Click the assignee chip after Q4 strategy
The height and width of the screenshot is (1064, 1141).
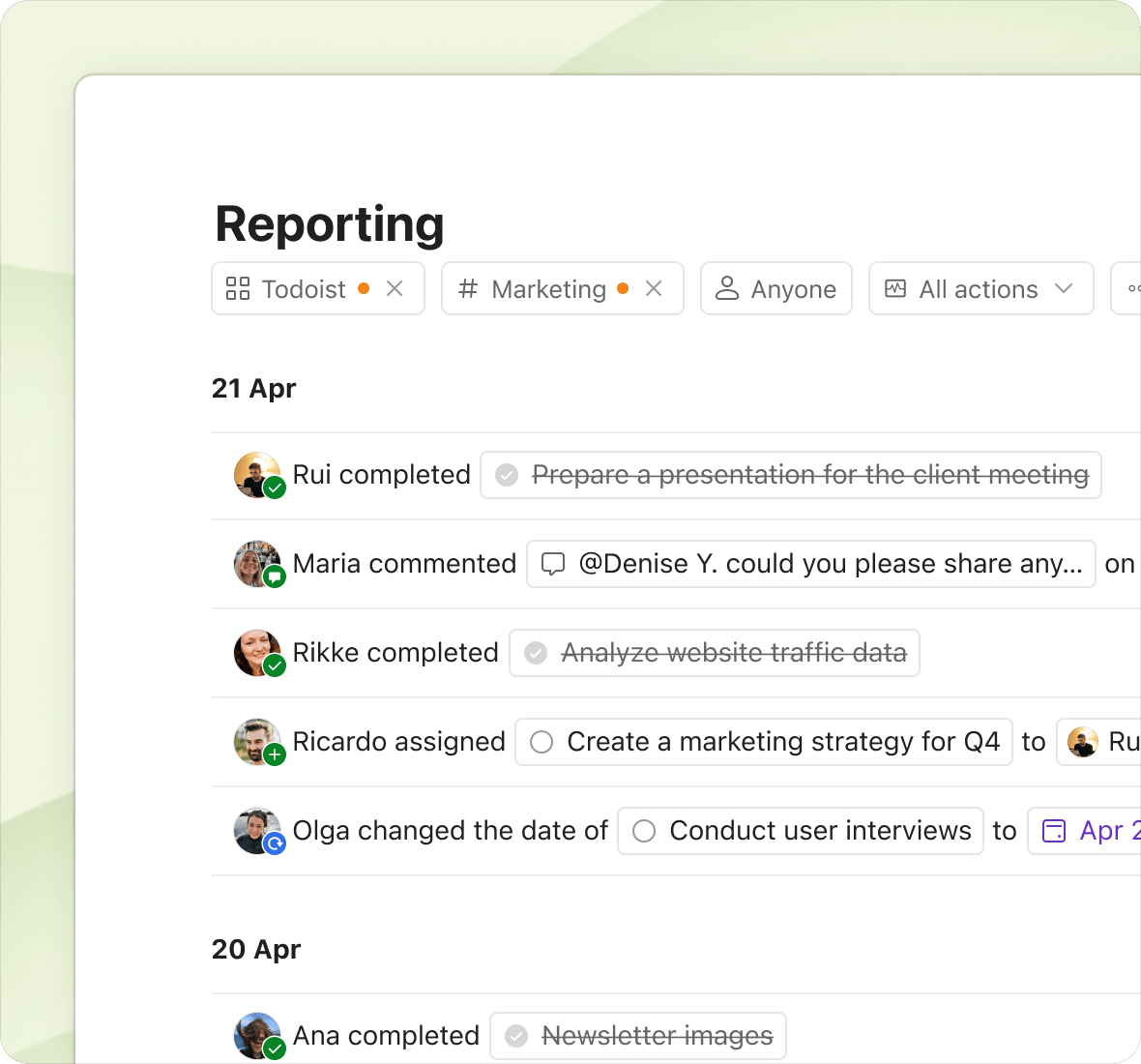point(1098,742)
